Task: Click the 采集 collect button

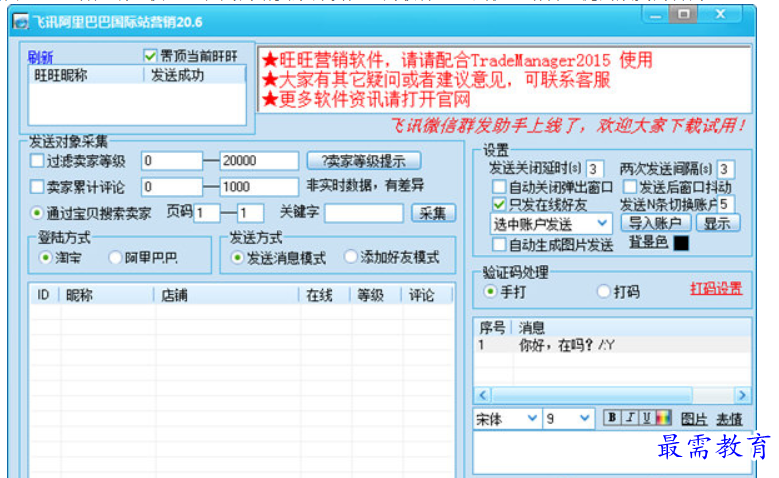Action: pyautogui.click(x=432, y=213)
